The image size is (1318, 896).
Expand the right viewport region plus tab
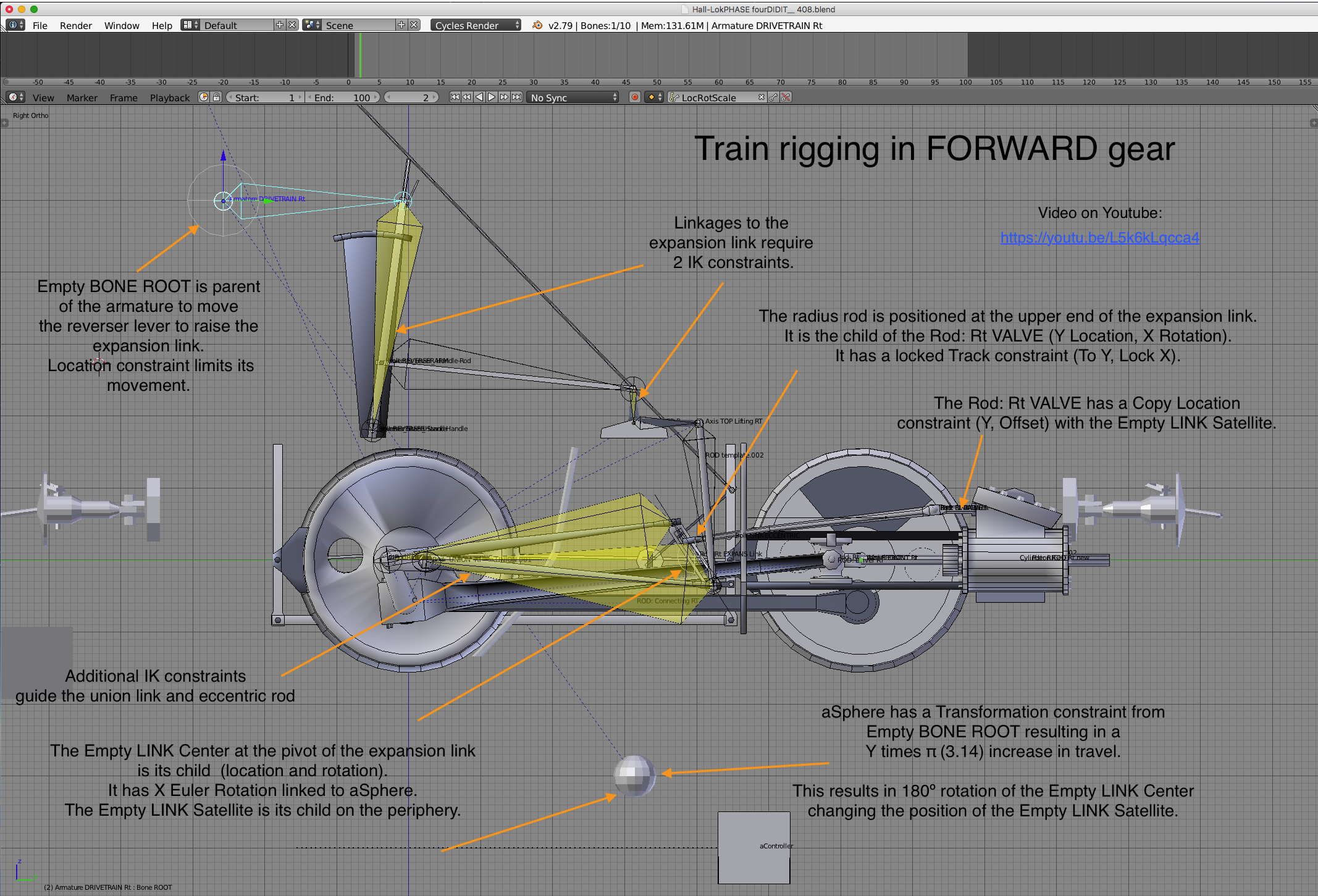pos(1313,123)
